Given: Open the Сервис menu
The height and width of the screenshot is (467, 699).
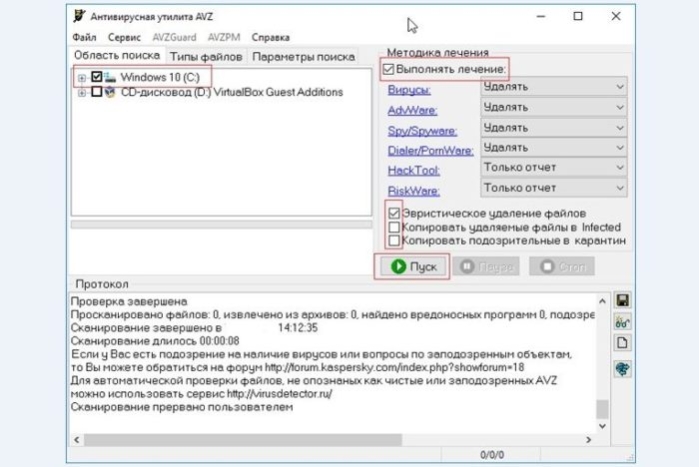Looking at the screenshot, I should point(124,37).
